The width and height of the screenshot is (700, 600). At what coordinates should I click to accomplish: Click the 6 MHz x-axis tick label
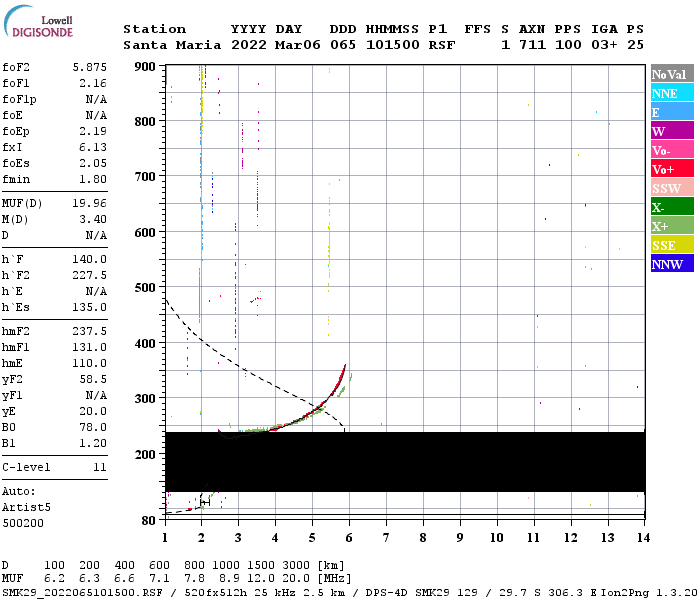[x=349, y=538]
